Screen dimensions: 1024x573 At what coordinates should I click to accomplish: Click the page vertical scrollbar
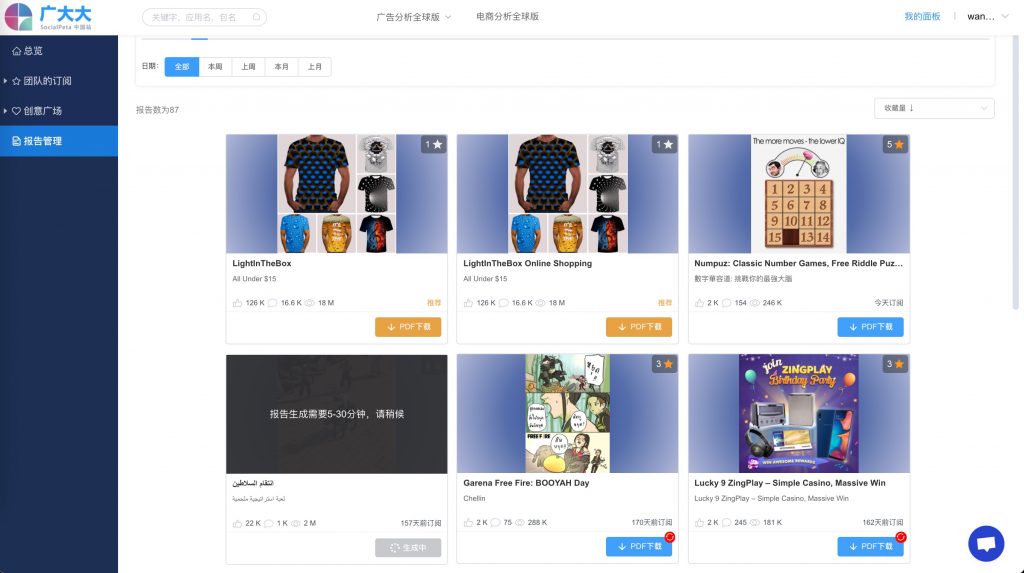(x=1016, y=173)
